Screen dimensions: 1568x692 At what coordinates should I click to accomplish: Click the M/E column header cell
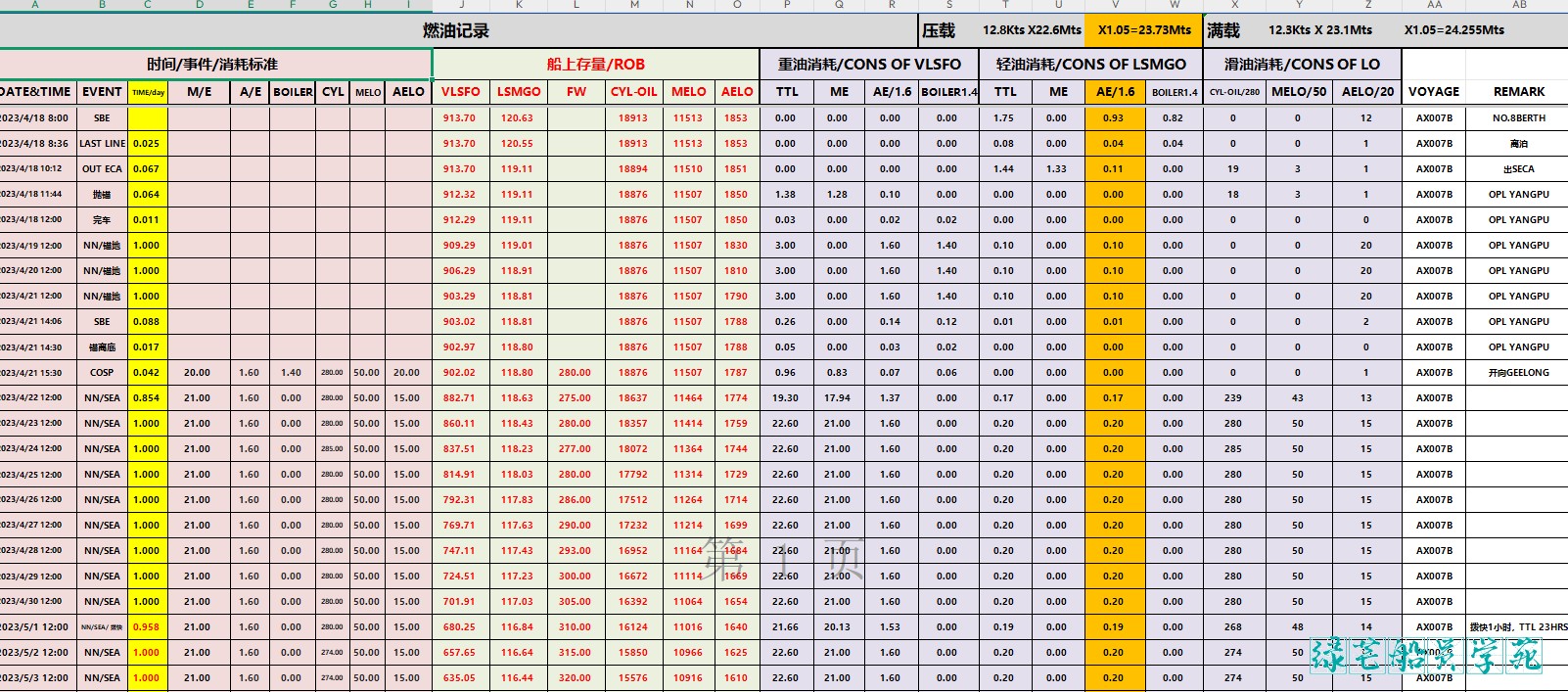pyautogui.click(x=200, y=92)
